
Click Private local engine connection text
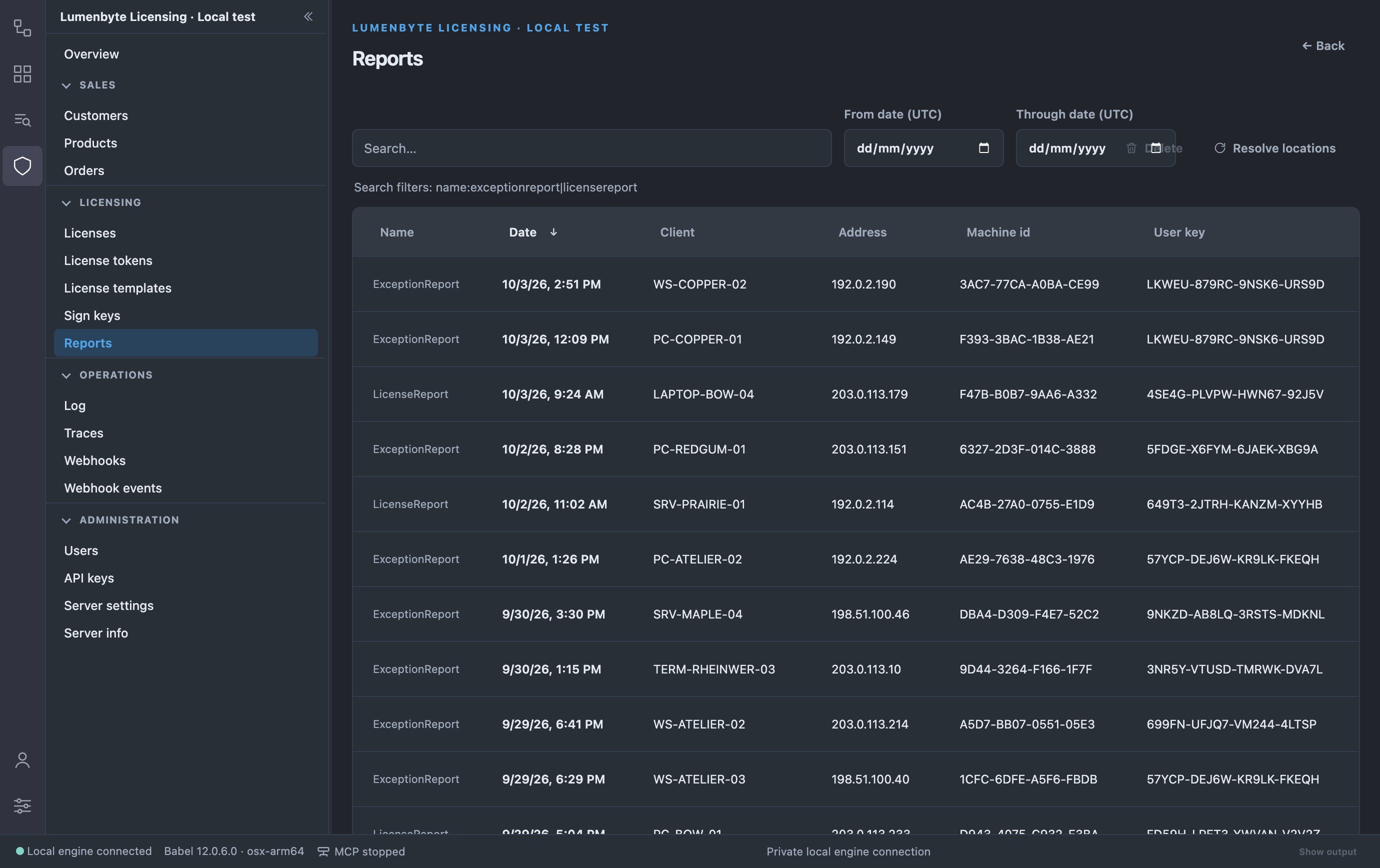click(x=848, y=851)
